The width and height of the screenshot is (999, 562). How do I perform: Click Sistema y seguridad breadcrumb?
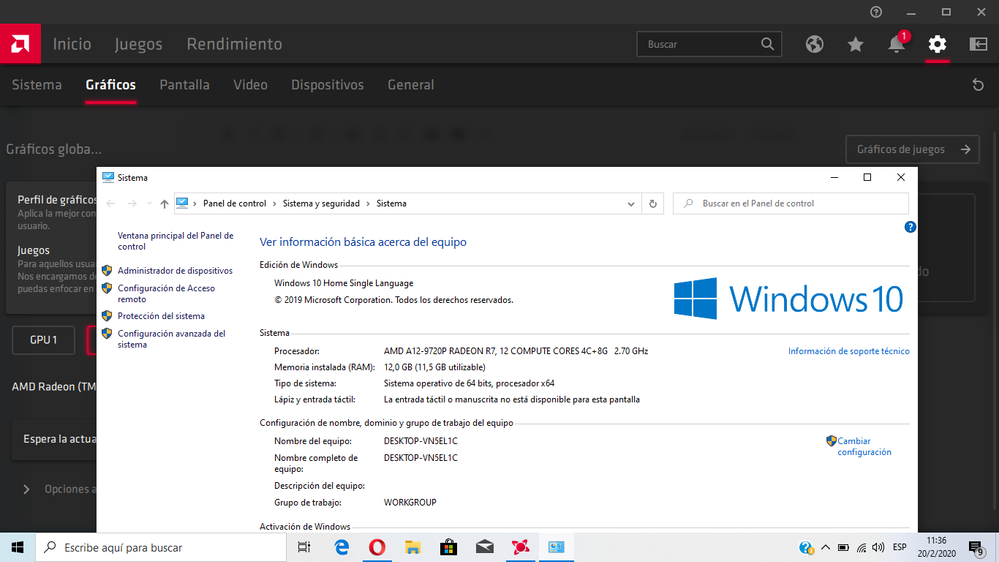(x=321, y=204)
